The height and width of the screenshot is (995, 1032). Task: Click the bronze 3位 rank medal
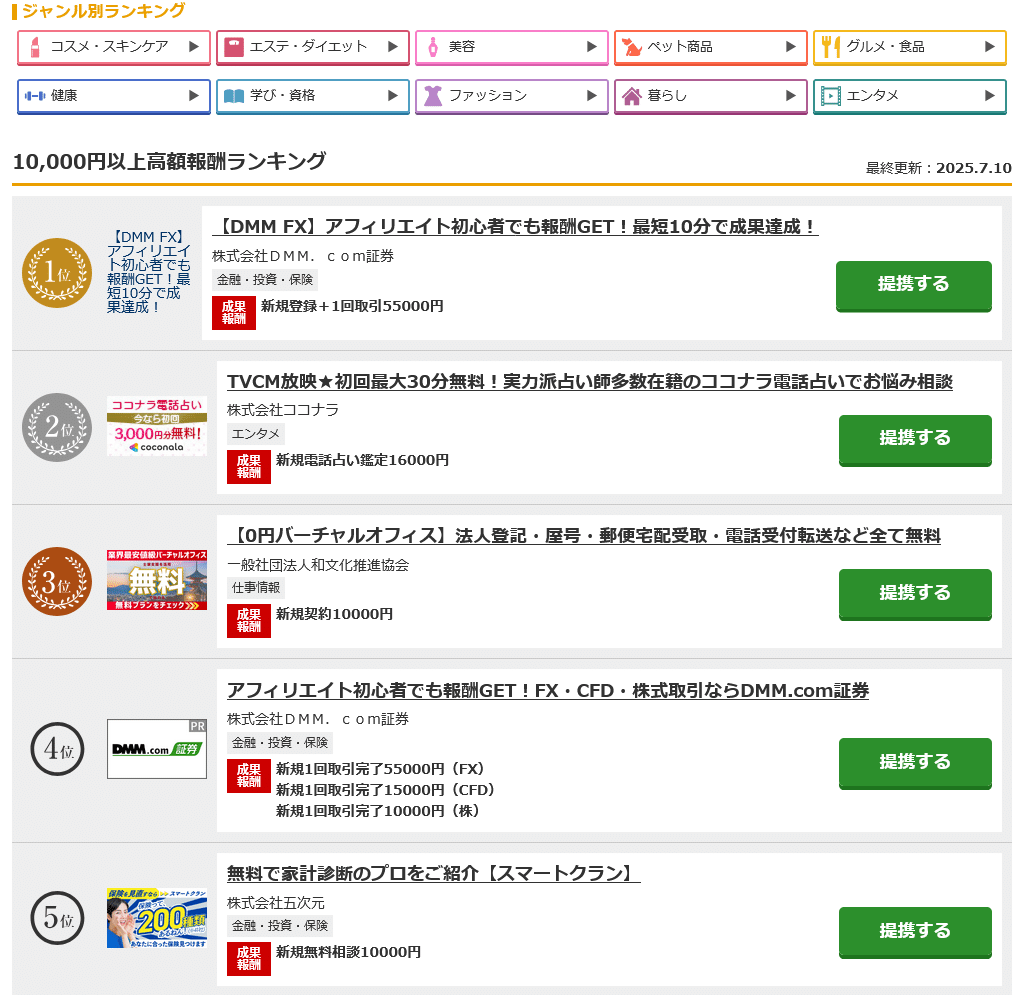(57, 582)
